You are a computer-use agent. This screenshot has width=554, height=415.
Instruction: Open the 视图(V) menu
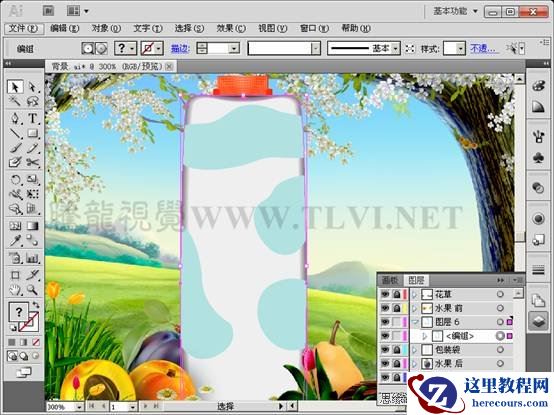pyautogui.click(x=272, y=28)
